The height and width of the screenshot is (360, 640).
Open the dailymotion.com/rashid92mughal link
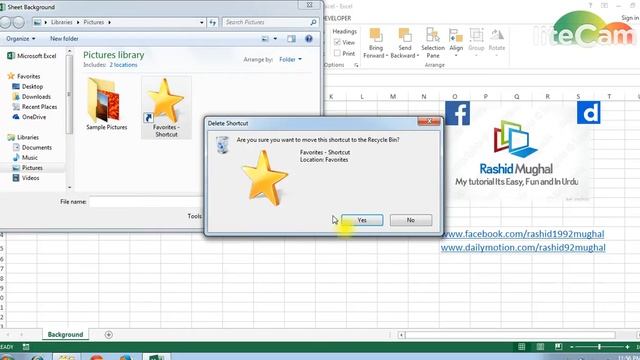pyautogui.click(x=523, y=247)
